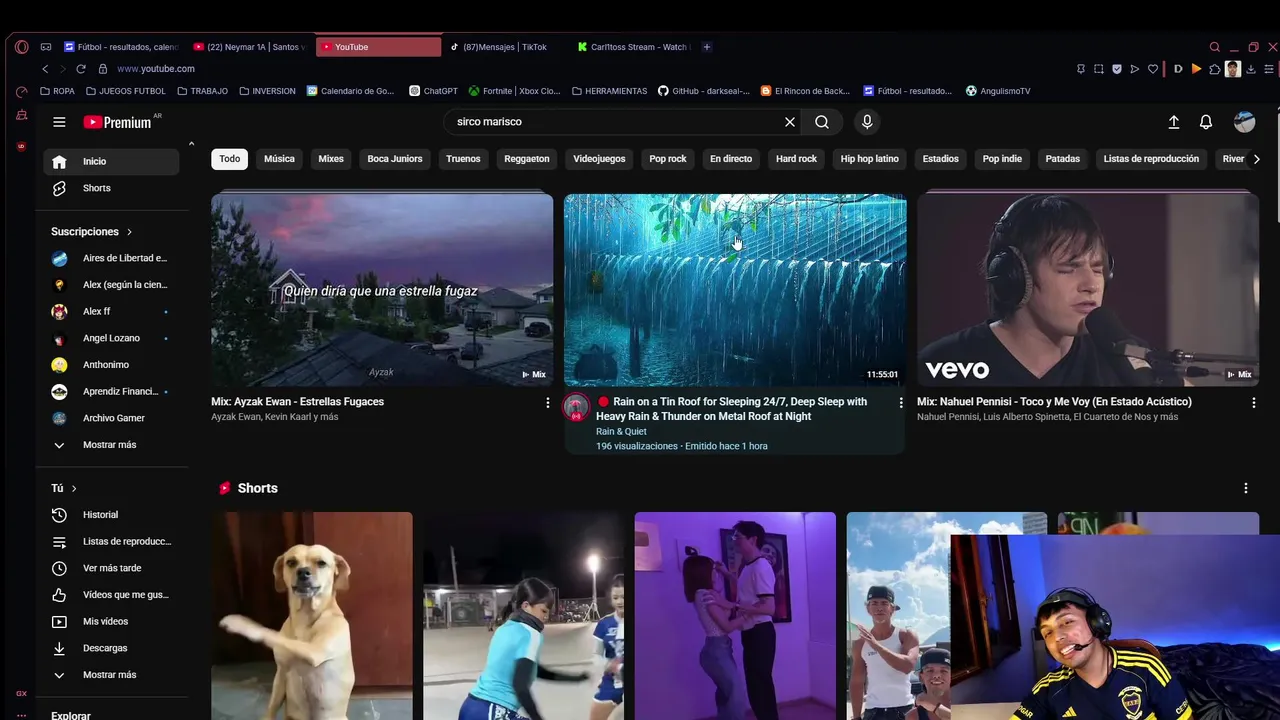Open the ChatGPT bookmark
Viewport: 1280px width, 720px height.
[433, 91]
